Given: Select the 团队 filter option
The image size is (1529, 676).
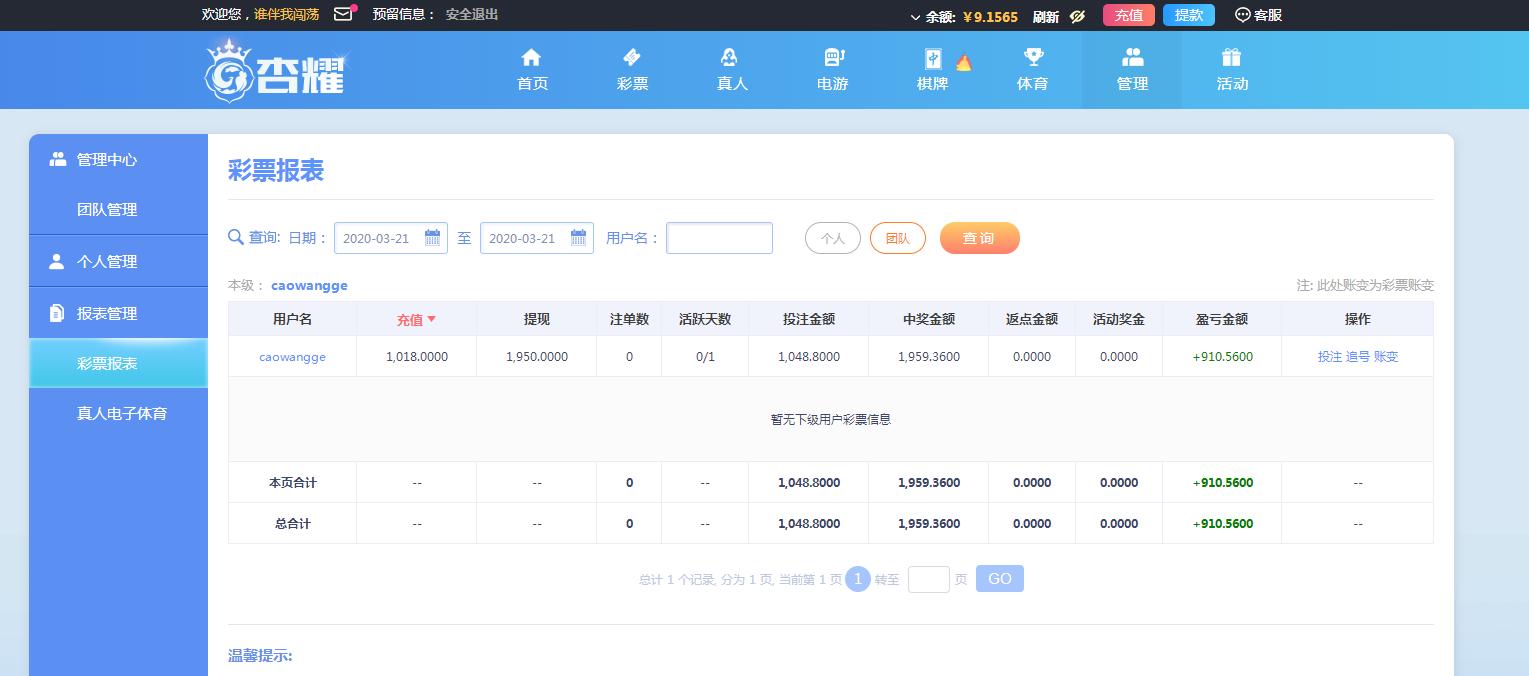Looking at the screenshot, I should [x=897, y=238].
